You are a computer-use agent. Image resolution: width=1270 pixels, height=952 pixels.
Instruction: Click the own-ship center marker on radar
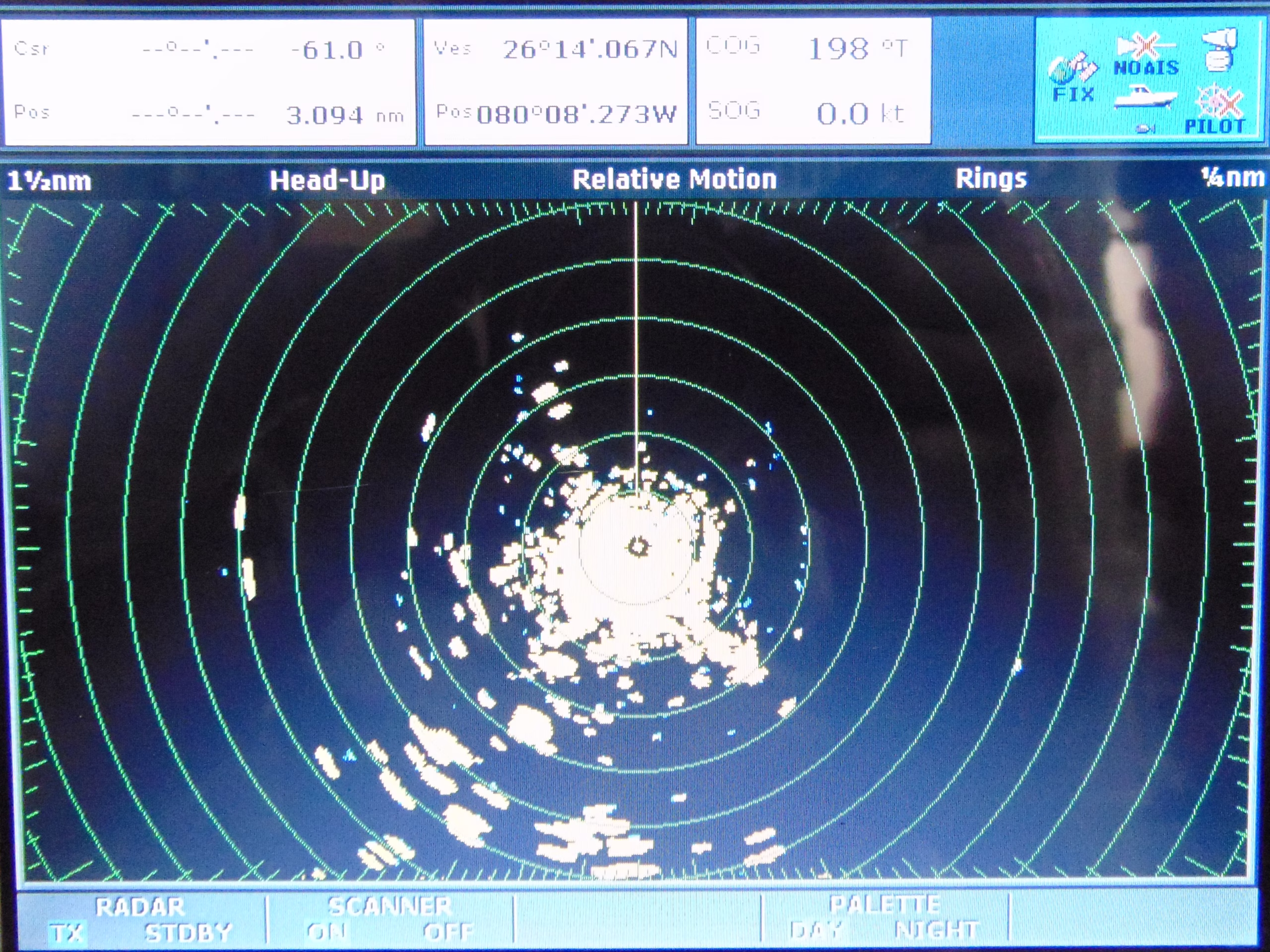click(638, 546)
